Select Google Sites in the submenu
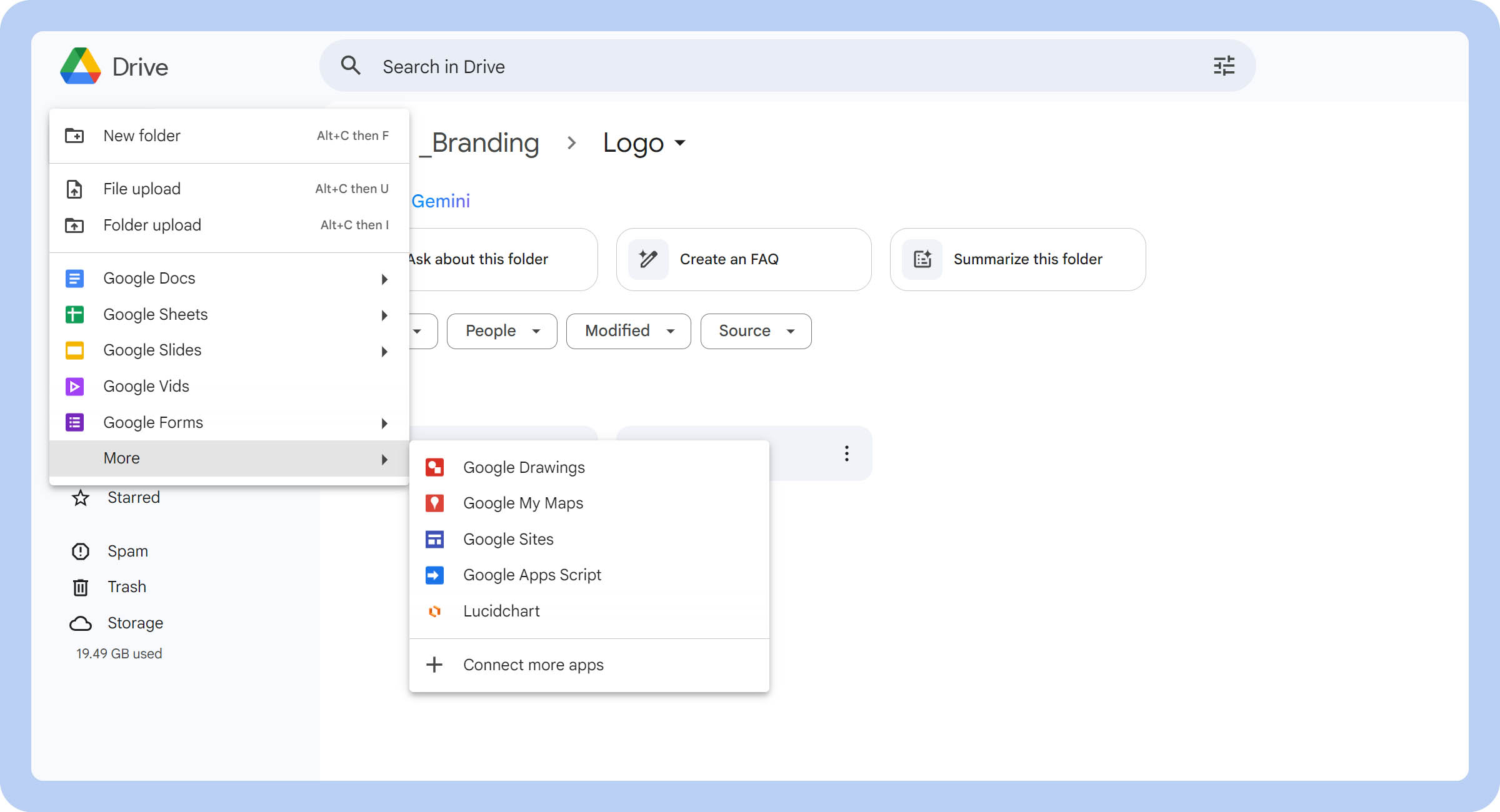Screen dimensions: 1500x812 coord(507,539)
